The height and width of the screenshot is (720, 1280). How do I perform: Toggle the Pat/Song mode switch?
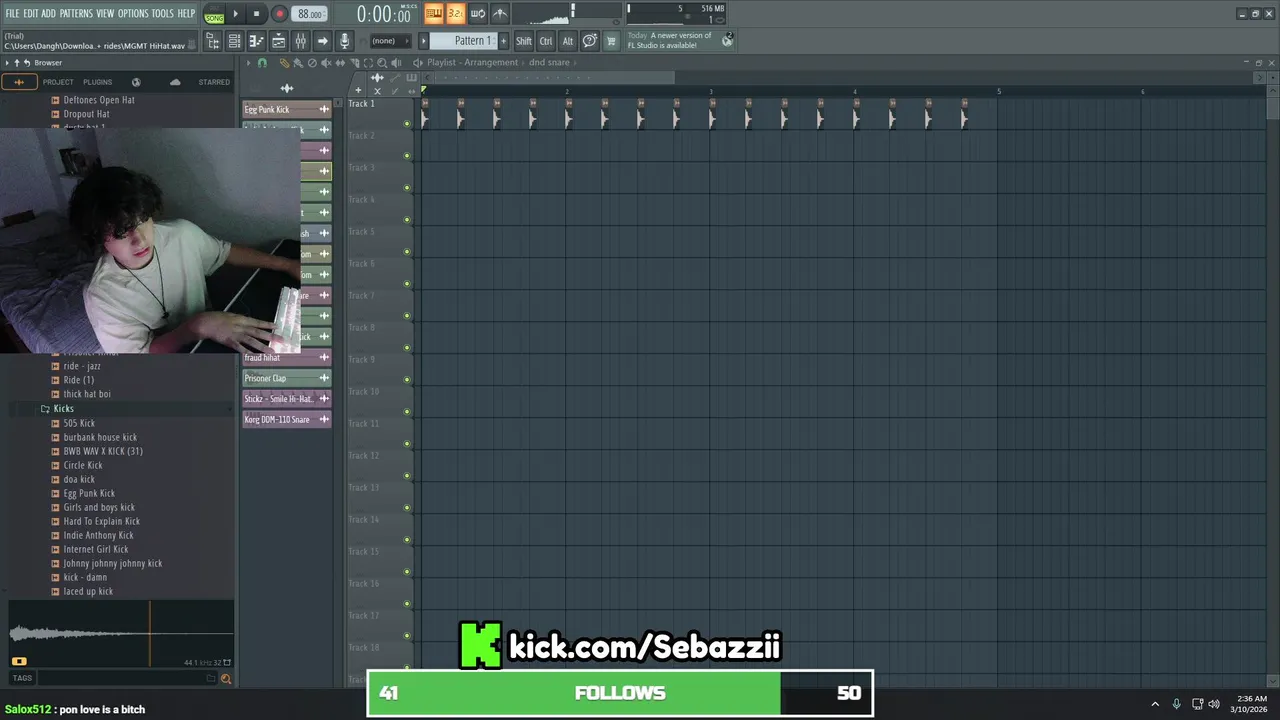point(214,14)
